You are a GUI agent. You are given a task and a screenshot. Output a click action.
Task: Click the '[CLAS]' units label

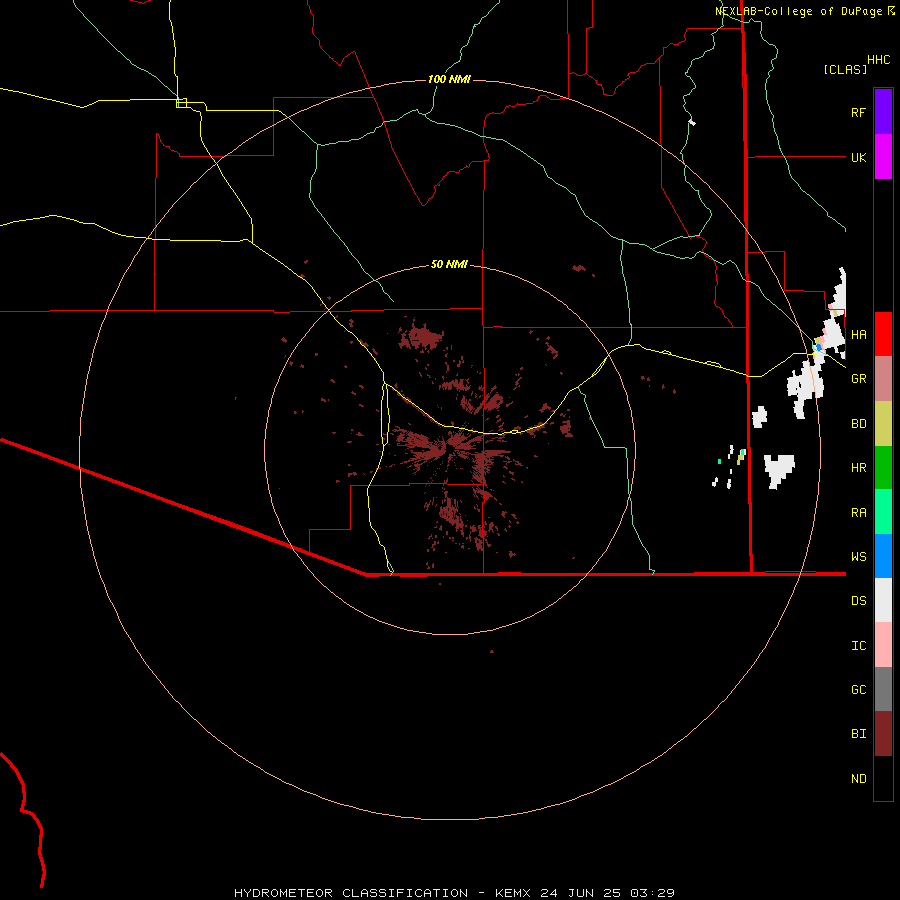coord(845,69)
